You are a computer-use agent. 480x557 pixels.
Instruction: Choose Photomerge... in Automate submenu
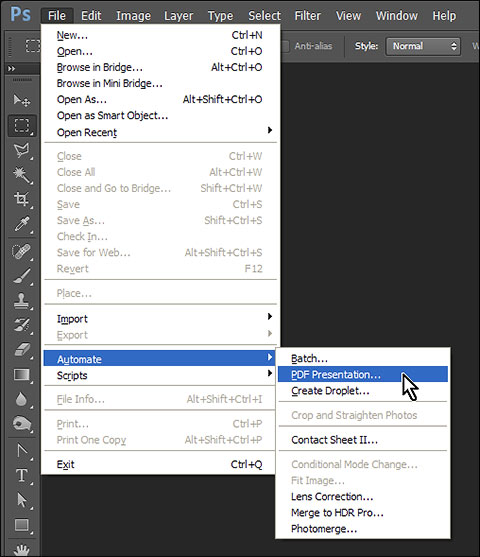tap(363, 529)
